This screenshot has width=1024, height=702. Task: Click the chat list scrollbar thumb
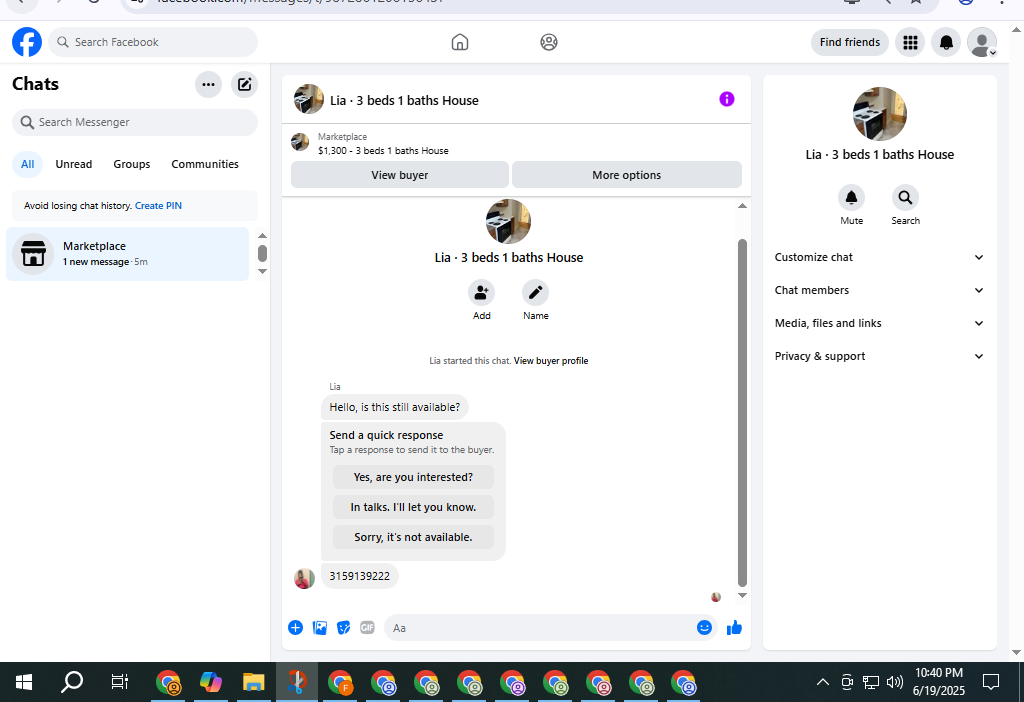262,253
